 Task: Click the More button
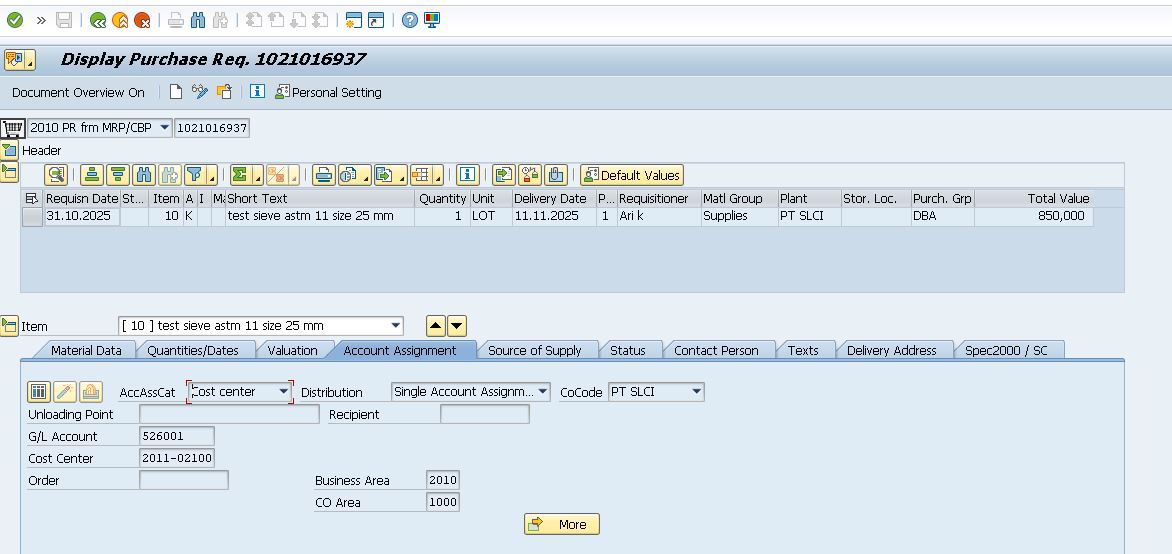point(561,524)
